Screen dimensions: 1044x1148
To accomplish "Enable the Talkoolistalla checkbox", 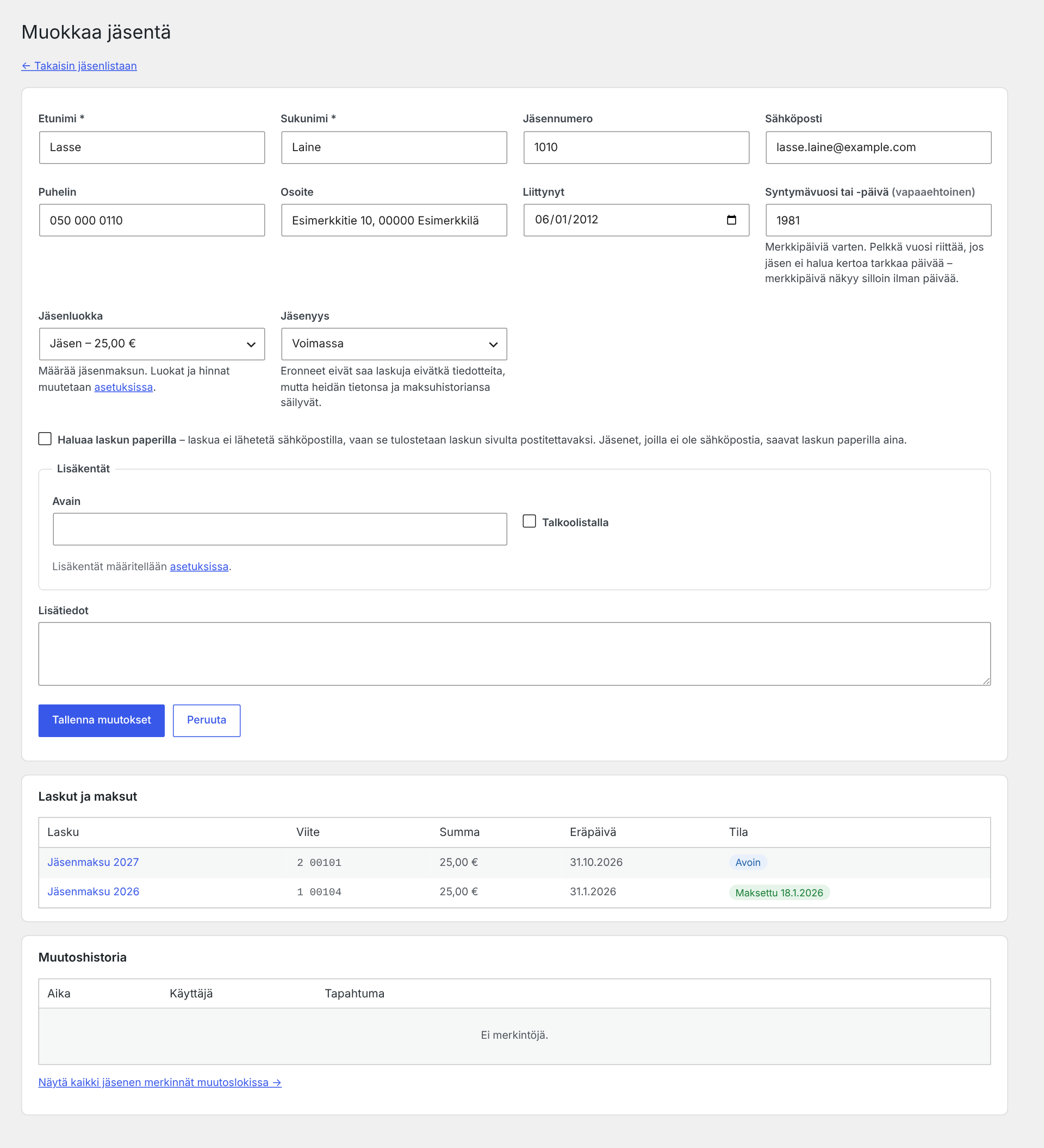I will coord(529,521).
